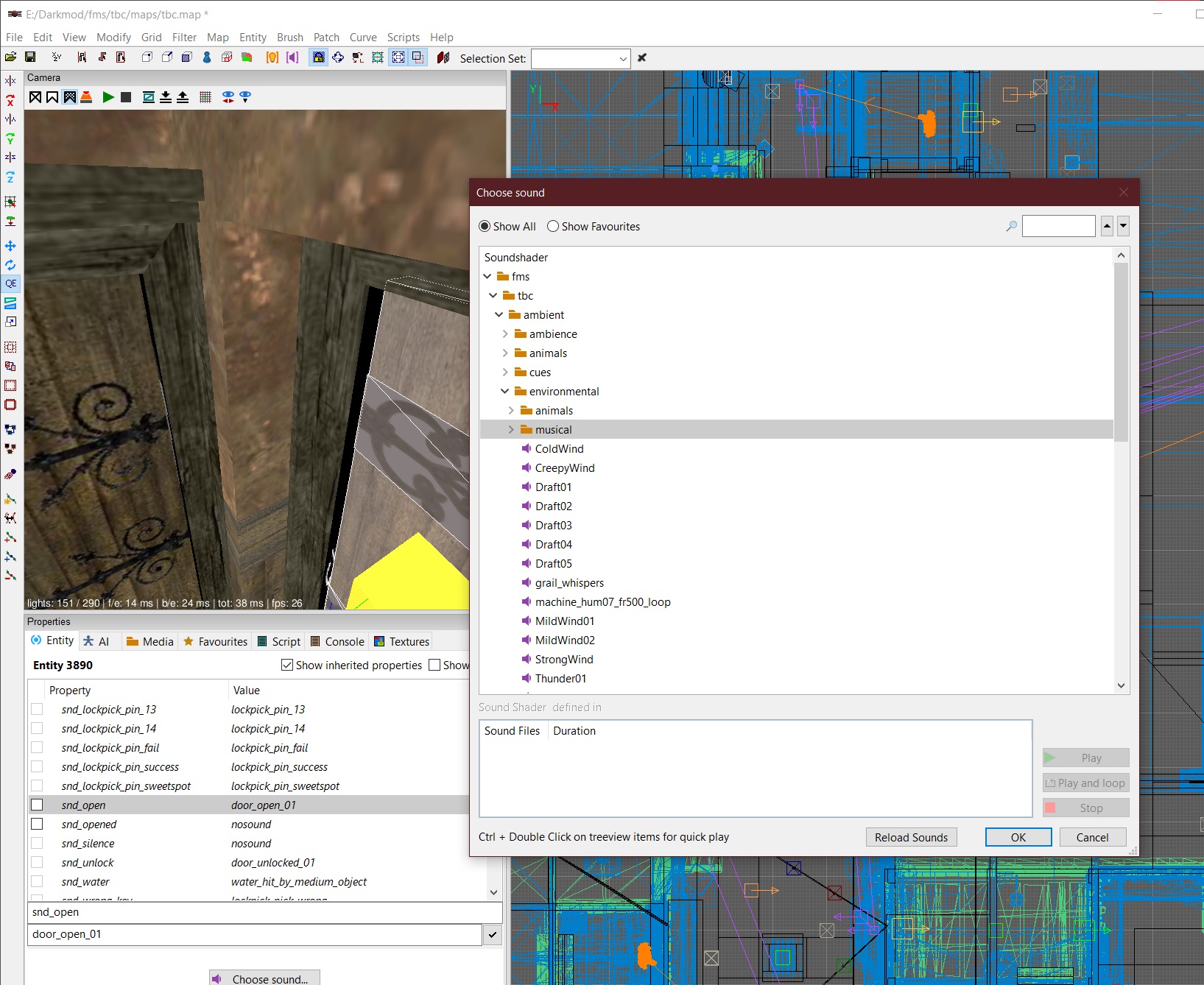Click the sound search input field

point(1058,227)
